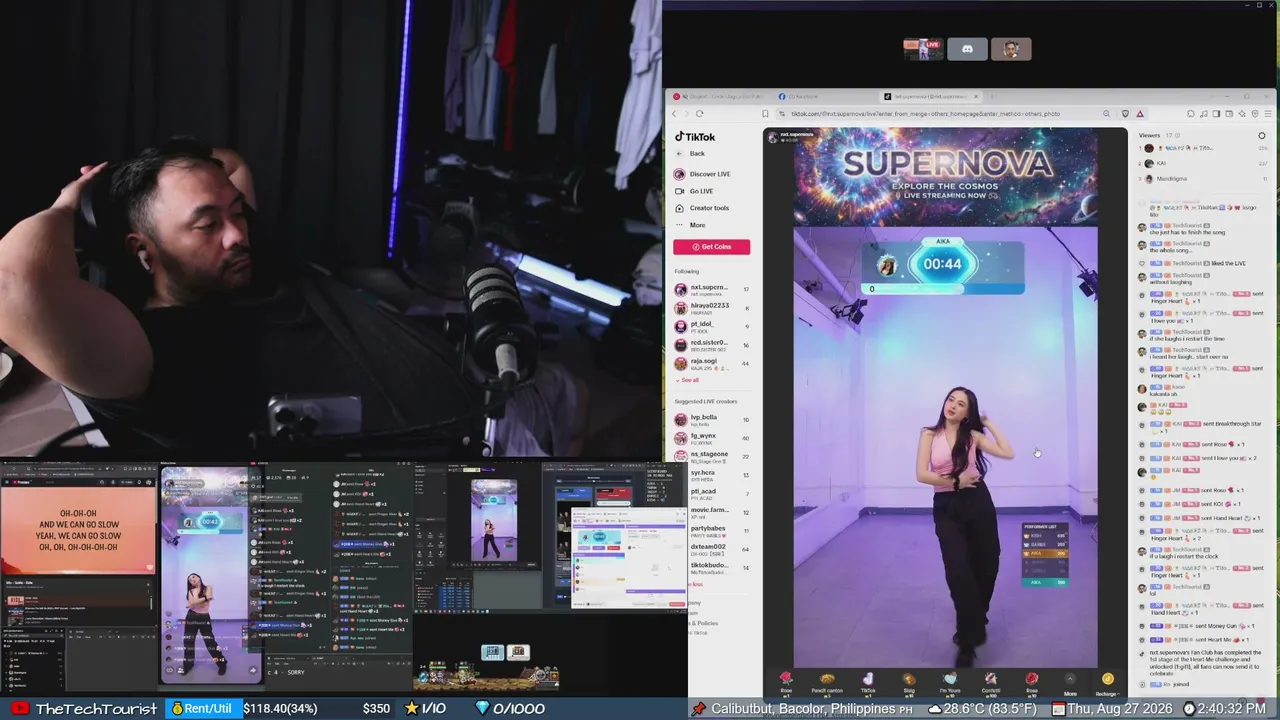Open raja.sogi in the Following list
This screenshot has width=1280, height=720.
click(712, 364)
